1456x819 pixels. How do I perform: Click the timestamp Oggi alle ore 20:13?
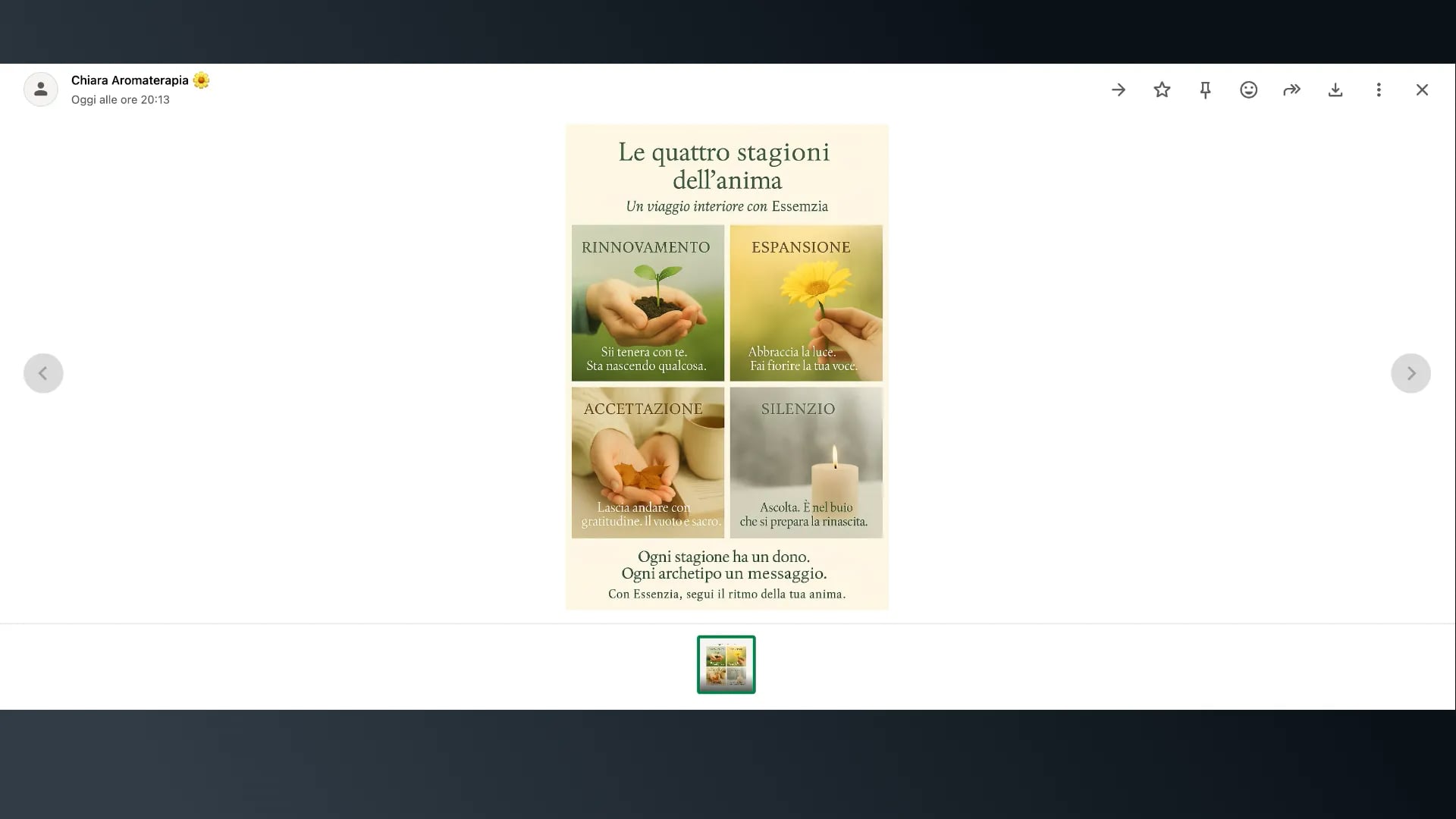click(121, 100)
